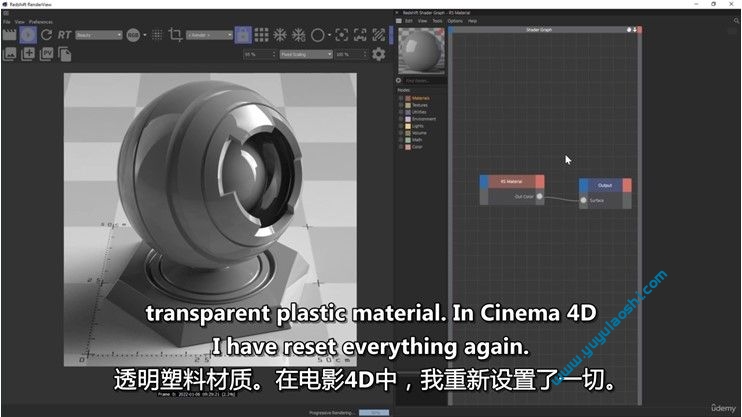Click the add snapshot plus icon
742x417 pixels.
(28, 54)
